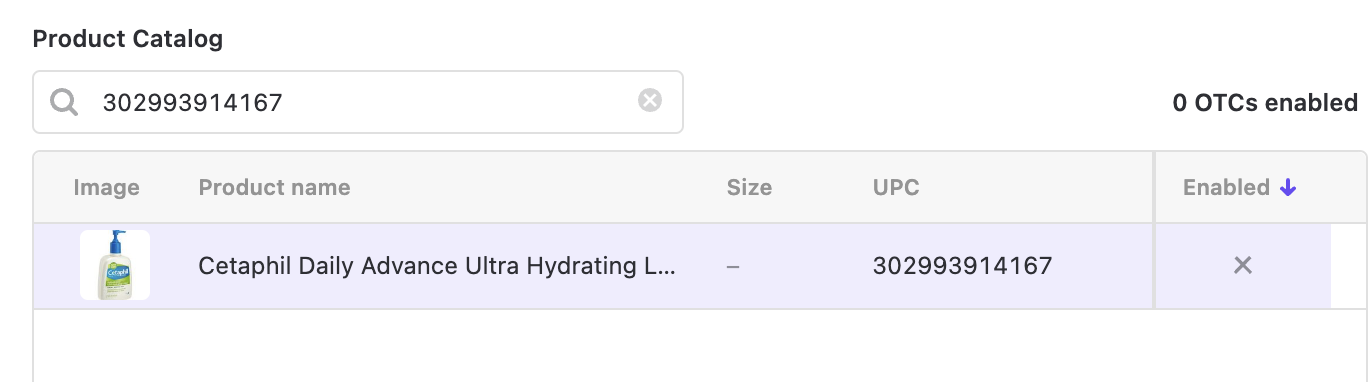This screenshot has height=382, width=1368.
Task: Click blank space between Size dash and UPC value
Action: click(806, 266)
